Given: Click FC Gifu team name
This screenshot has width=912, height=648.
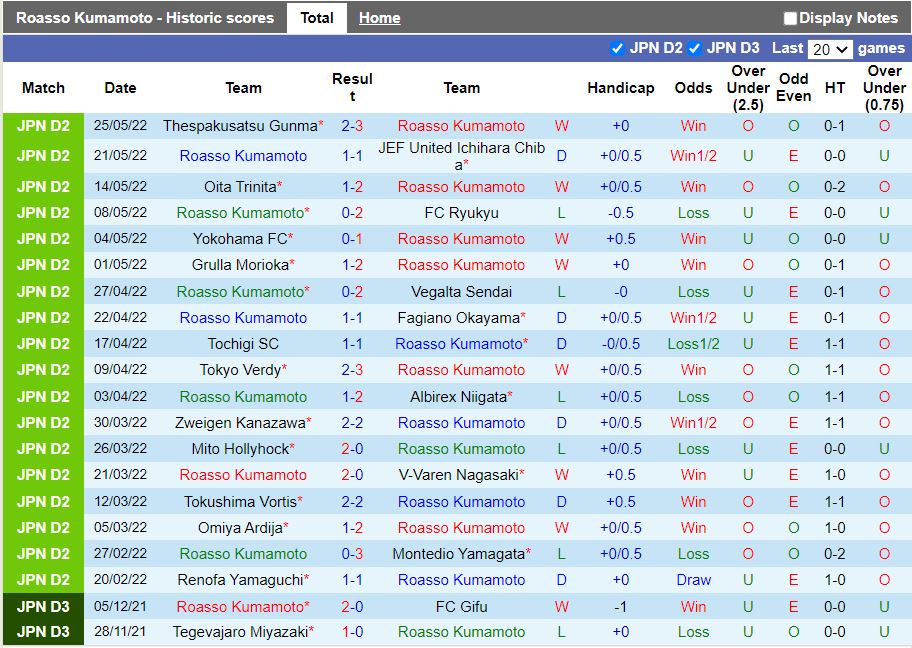Looking at the screenshot, I should (461, 607).
